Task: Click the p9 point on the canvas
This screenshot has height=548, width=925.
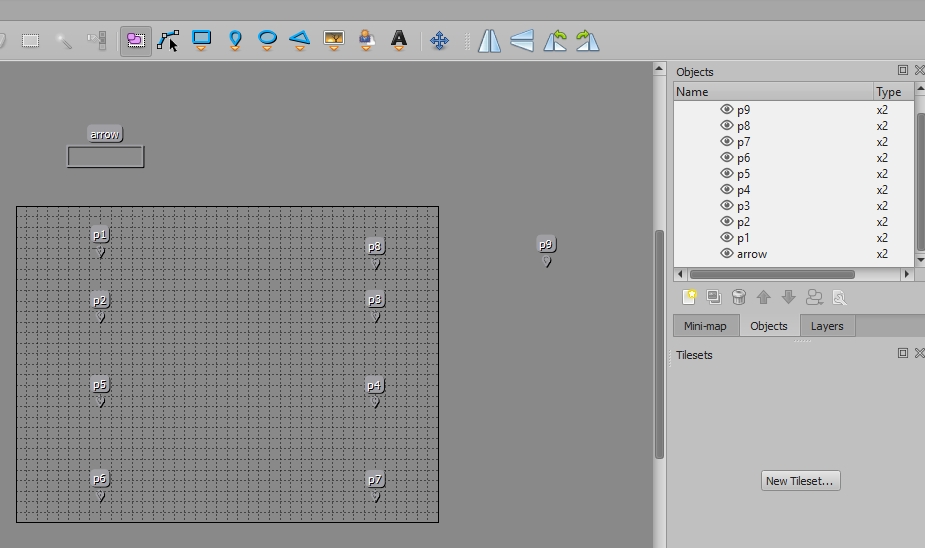Action: click(546, 262)
